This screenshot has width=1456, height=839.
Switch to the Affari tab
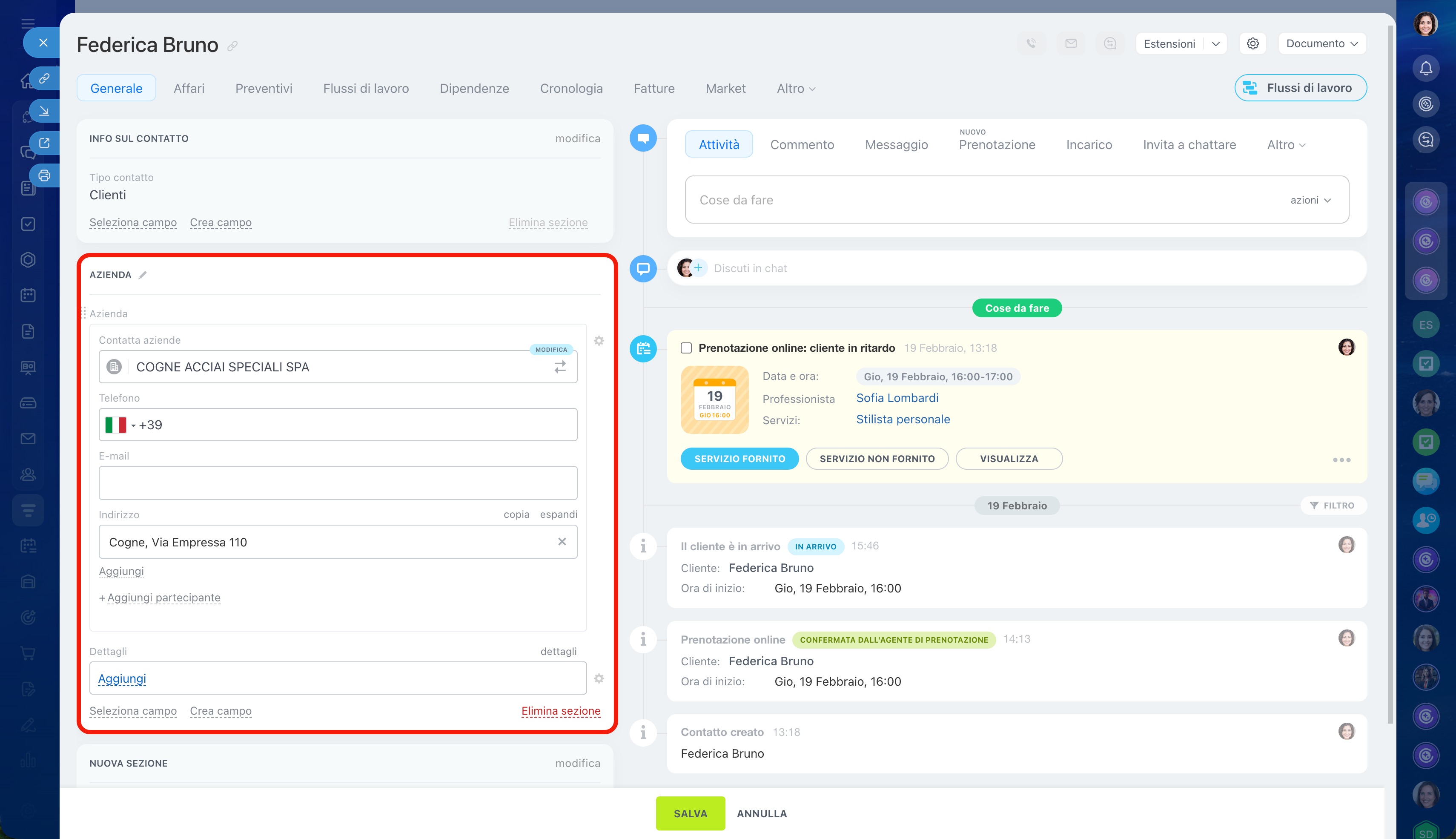tap(189, 89)
